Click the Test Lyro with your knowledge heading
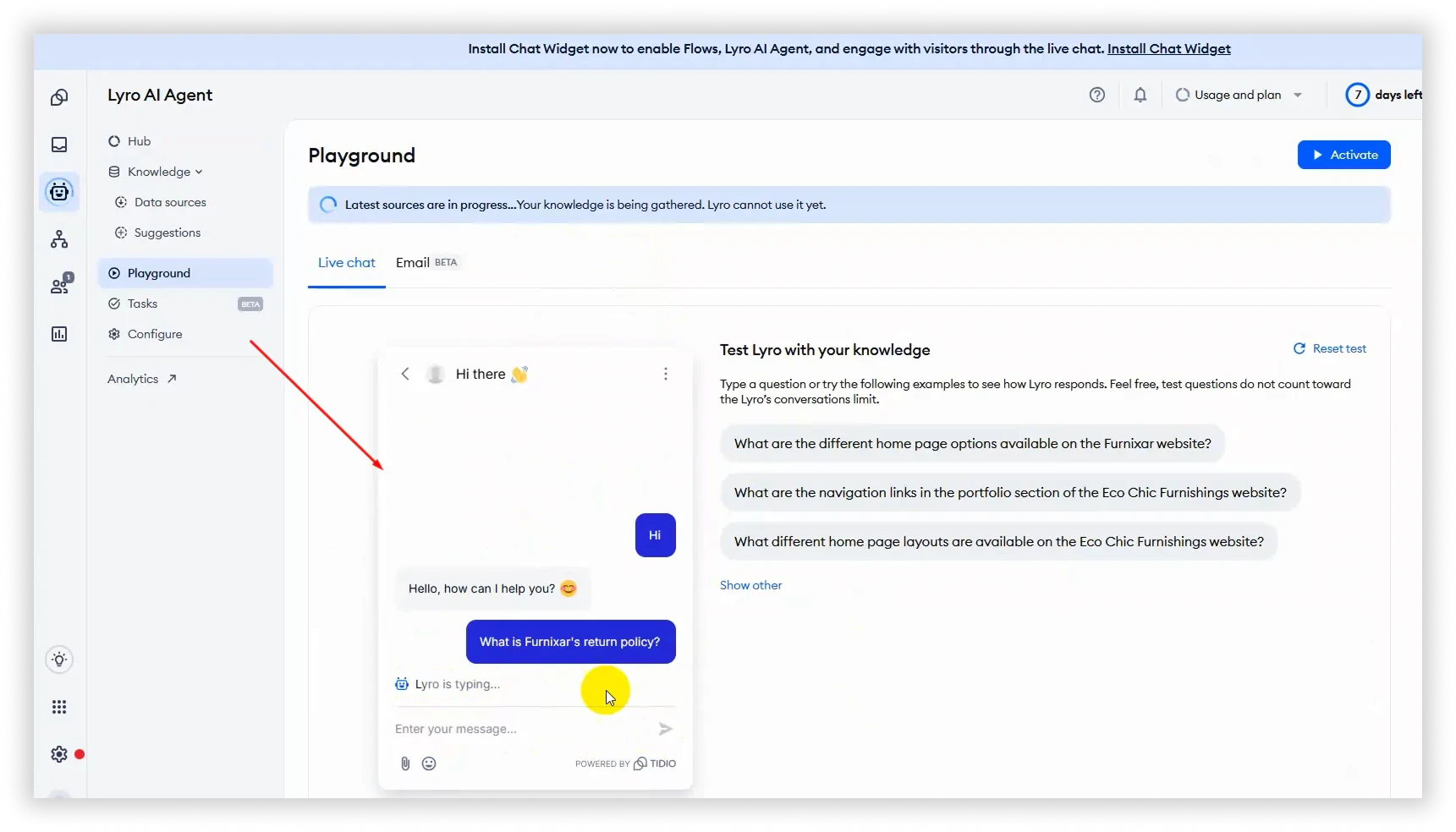Viewport: 1456px width, 832px height. 824,350
